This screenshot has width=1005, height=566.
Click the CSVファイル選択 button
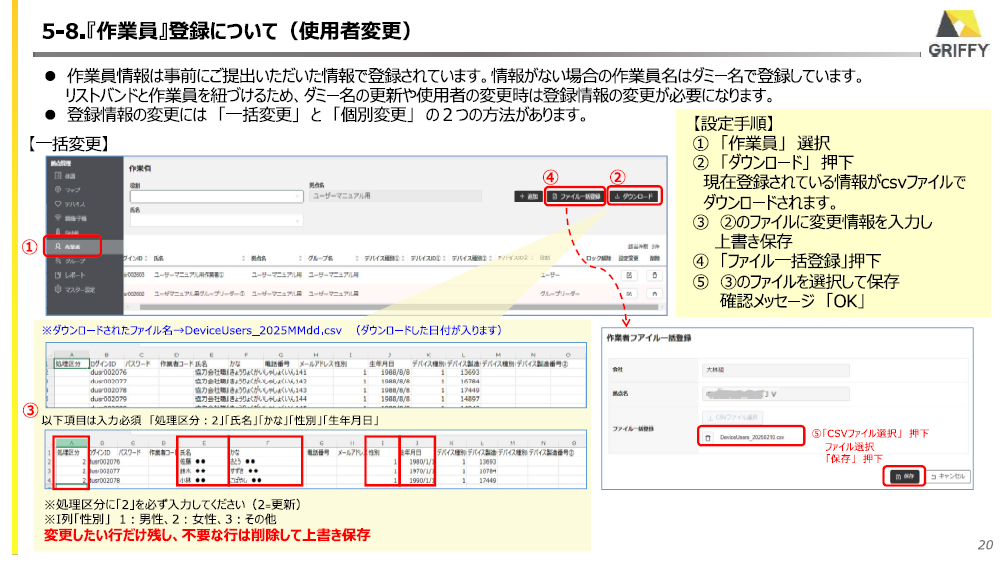[x=733, y=417]
